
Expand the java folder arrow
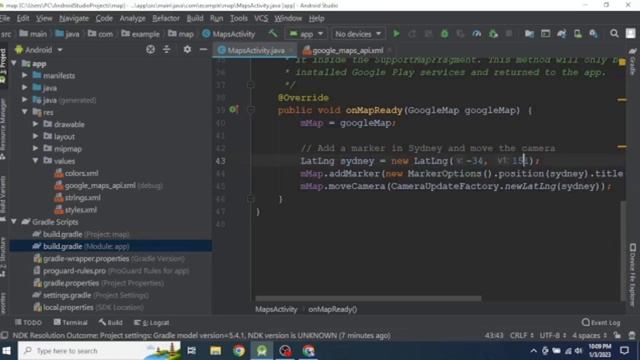tap(24, 88)
